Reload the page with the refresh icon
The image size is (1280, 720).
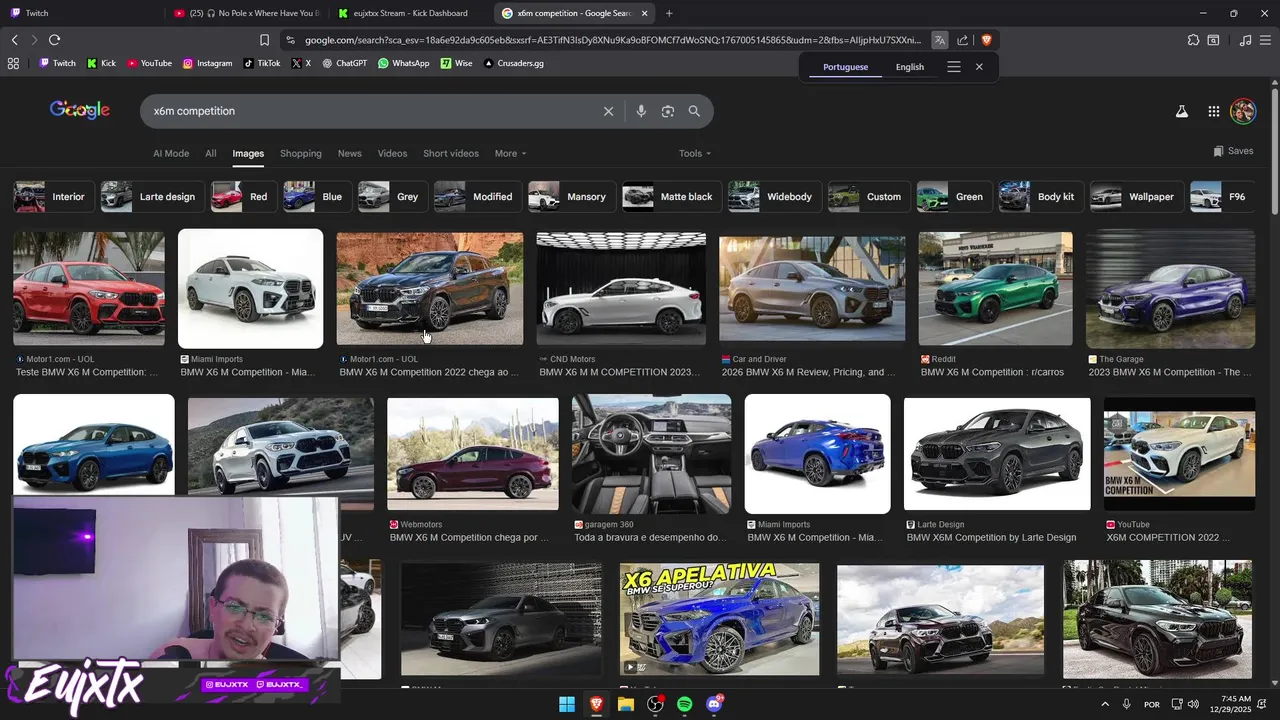(54, 40)
